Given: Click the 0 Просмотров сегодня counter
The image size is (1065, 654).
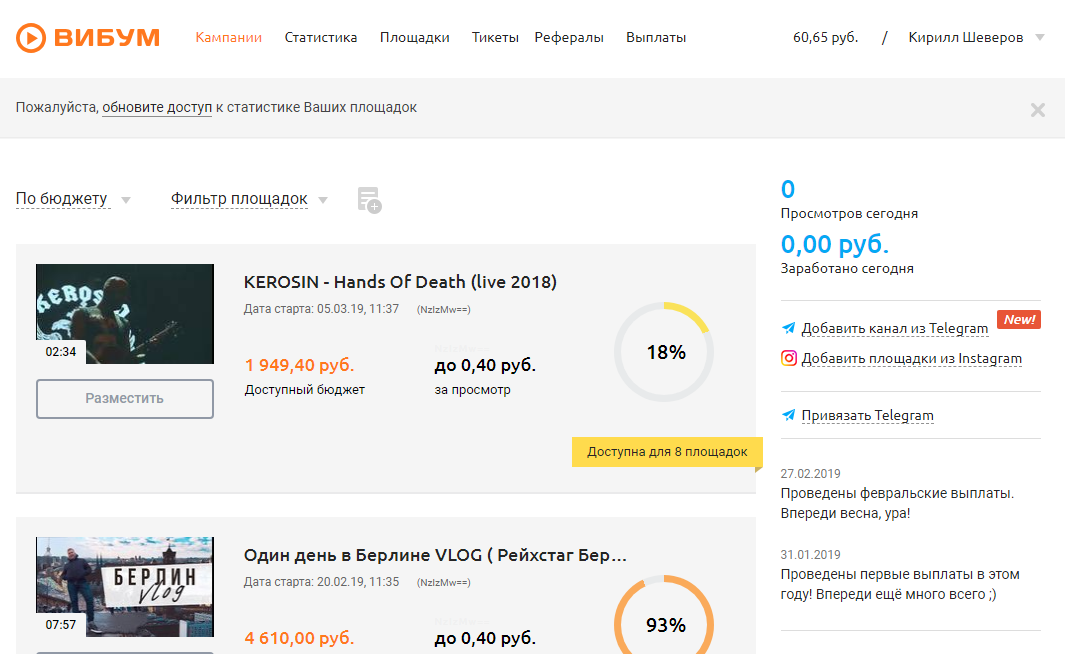Looking at the screenshot, I should coord(788,189).
